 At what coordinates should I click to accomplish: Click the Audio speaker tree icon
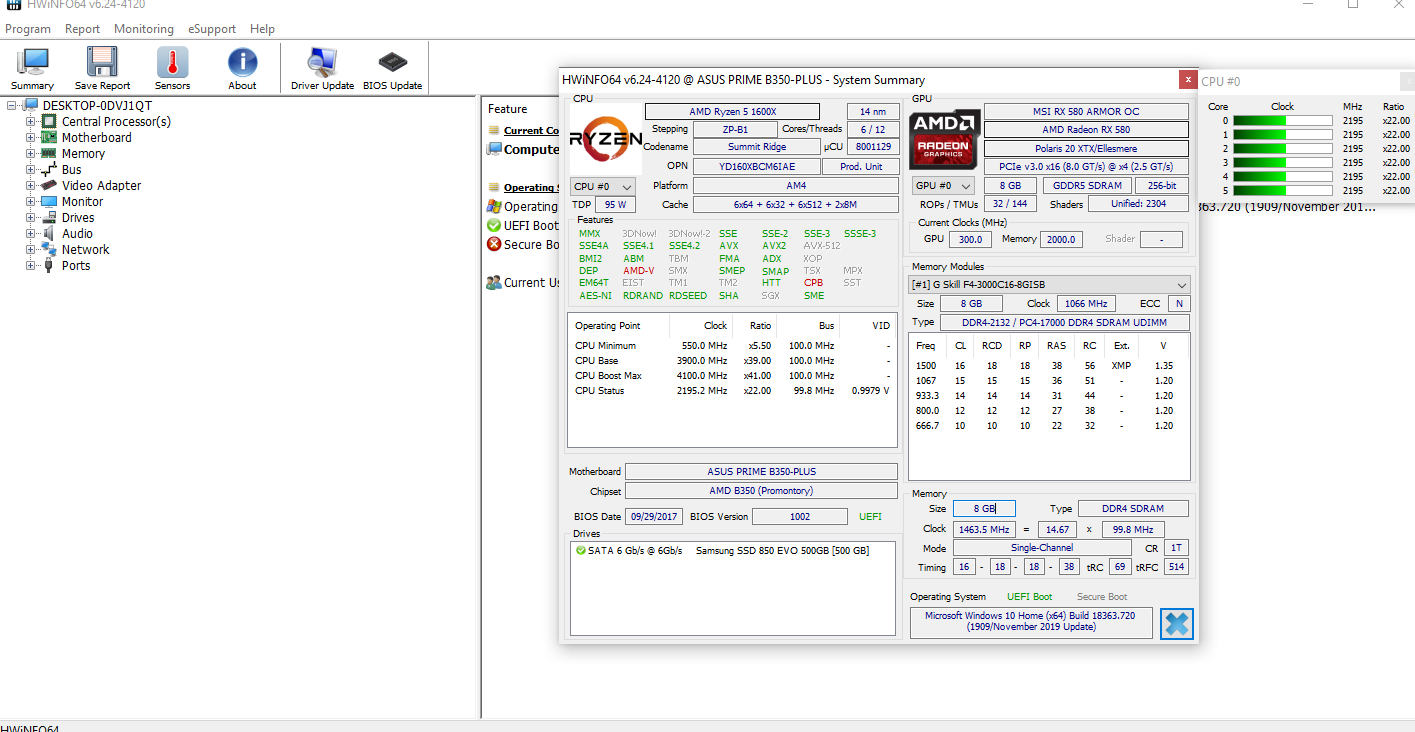49,234
